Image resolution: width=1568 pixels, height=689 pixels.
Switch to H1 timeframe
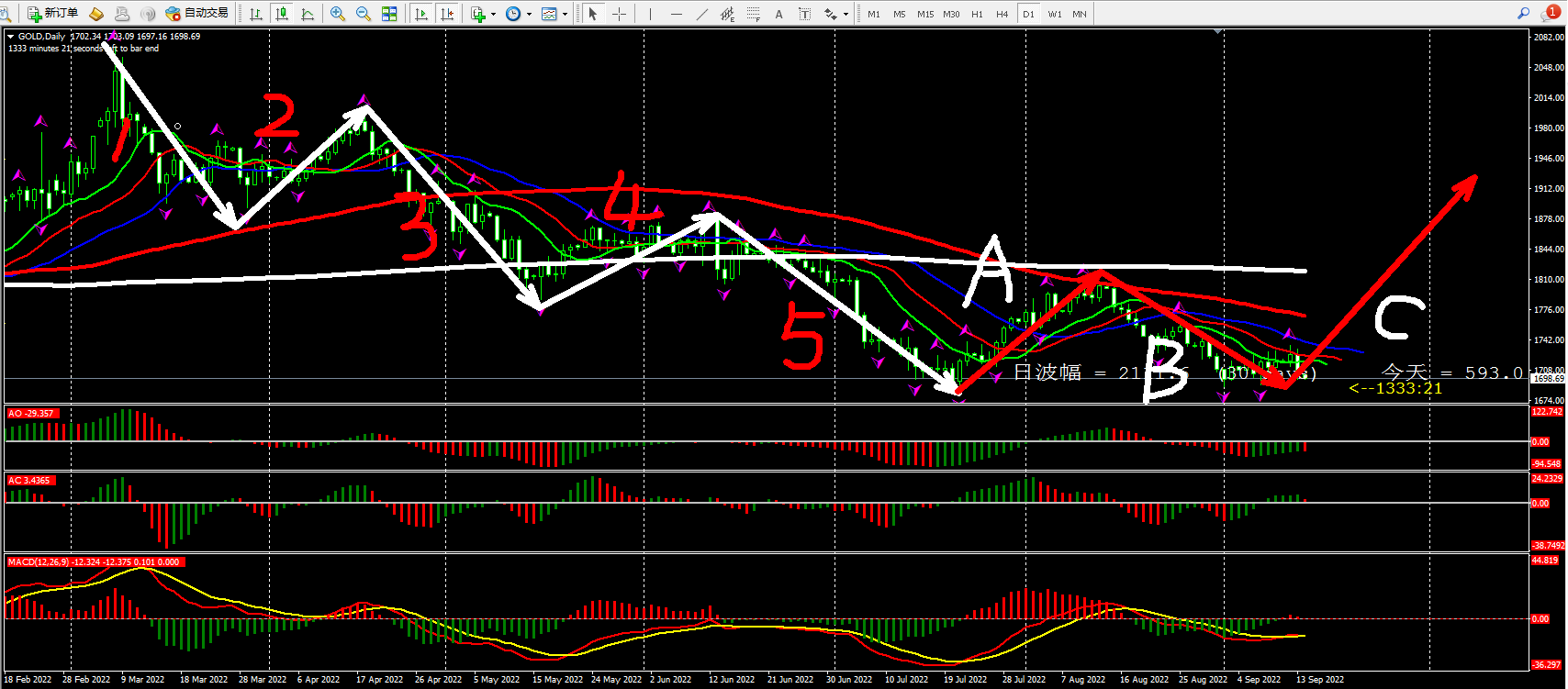point(977,14)
